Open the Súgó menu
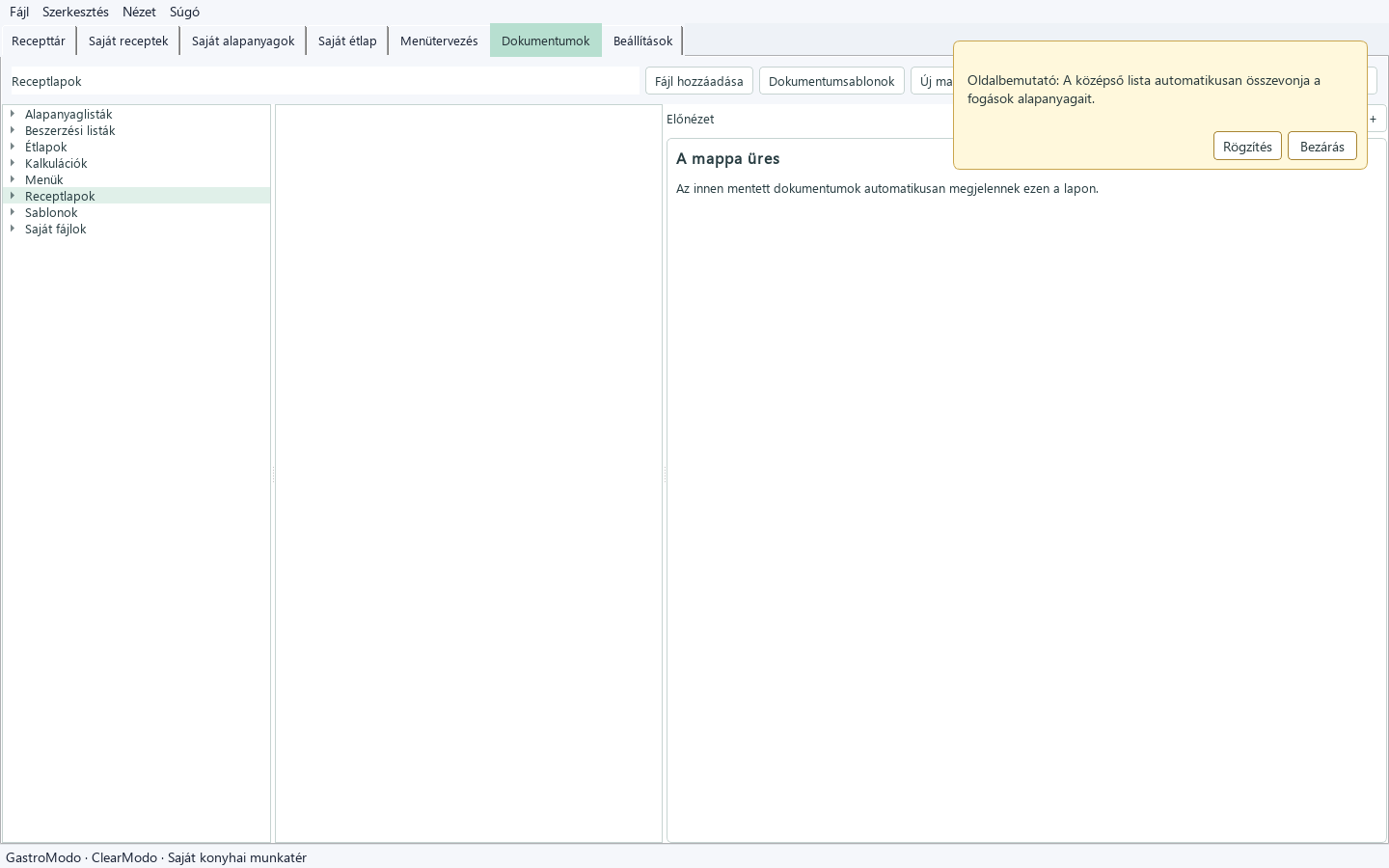 pyautogui.click(x=184, y=12)
